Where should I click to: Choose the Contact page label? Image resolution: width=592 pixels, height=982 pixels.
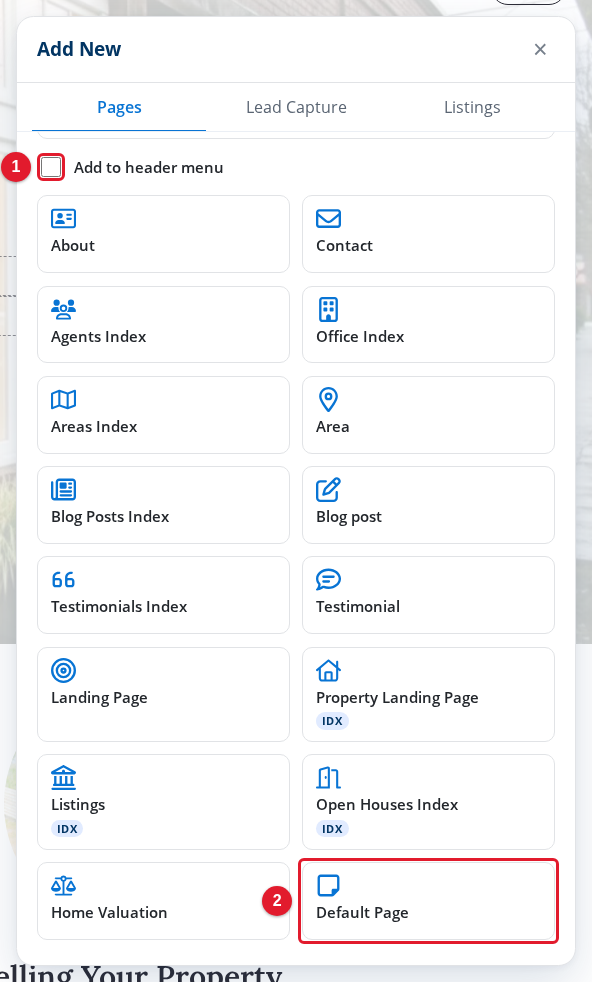coord(344,246)
